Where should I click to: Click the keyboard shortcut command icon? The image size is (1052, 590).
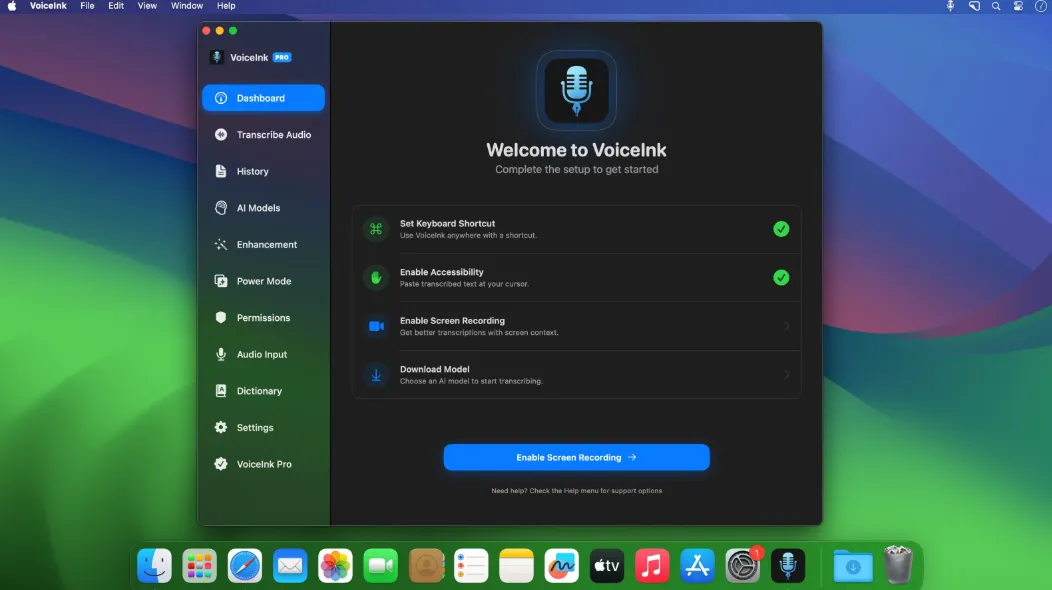376,229
